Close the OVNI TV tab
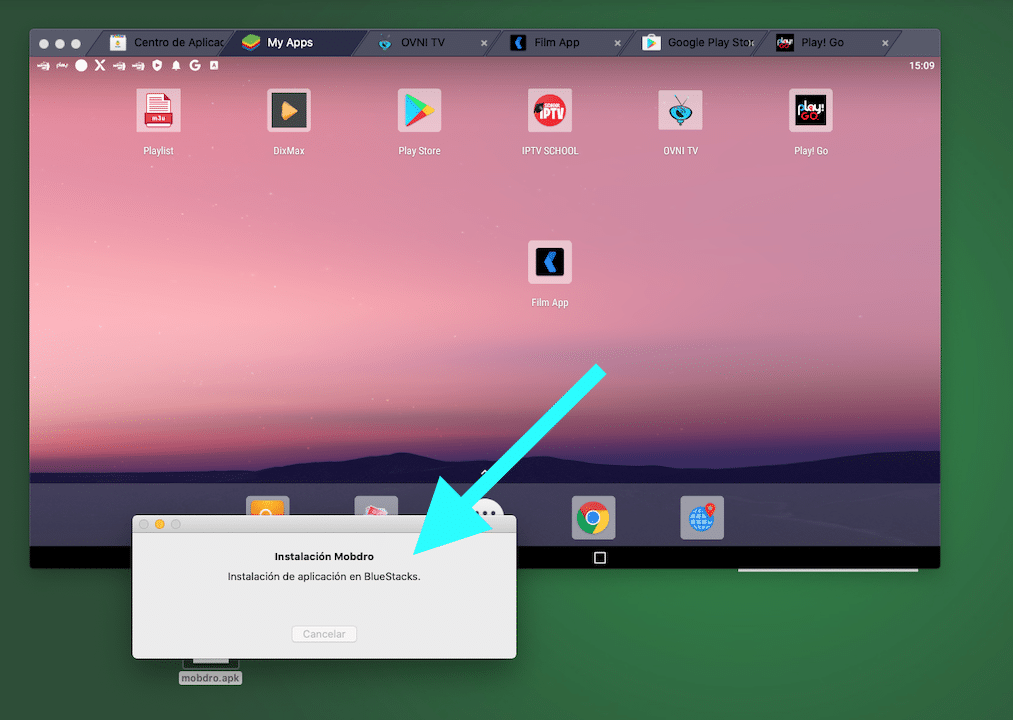 click(484, 43)
